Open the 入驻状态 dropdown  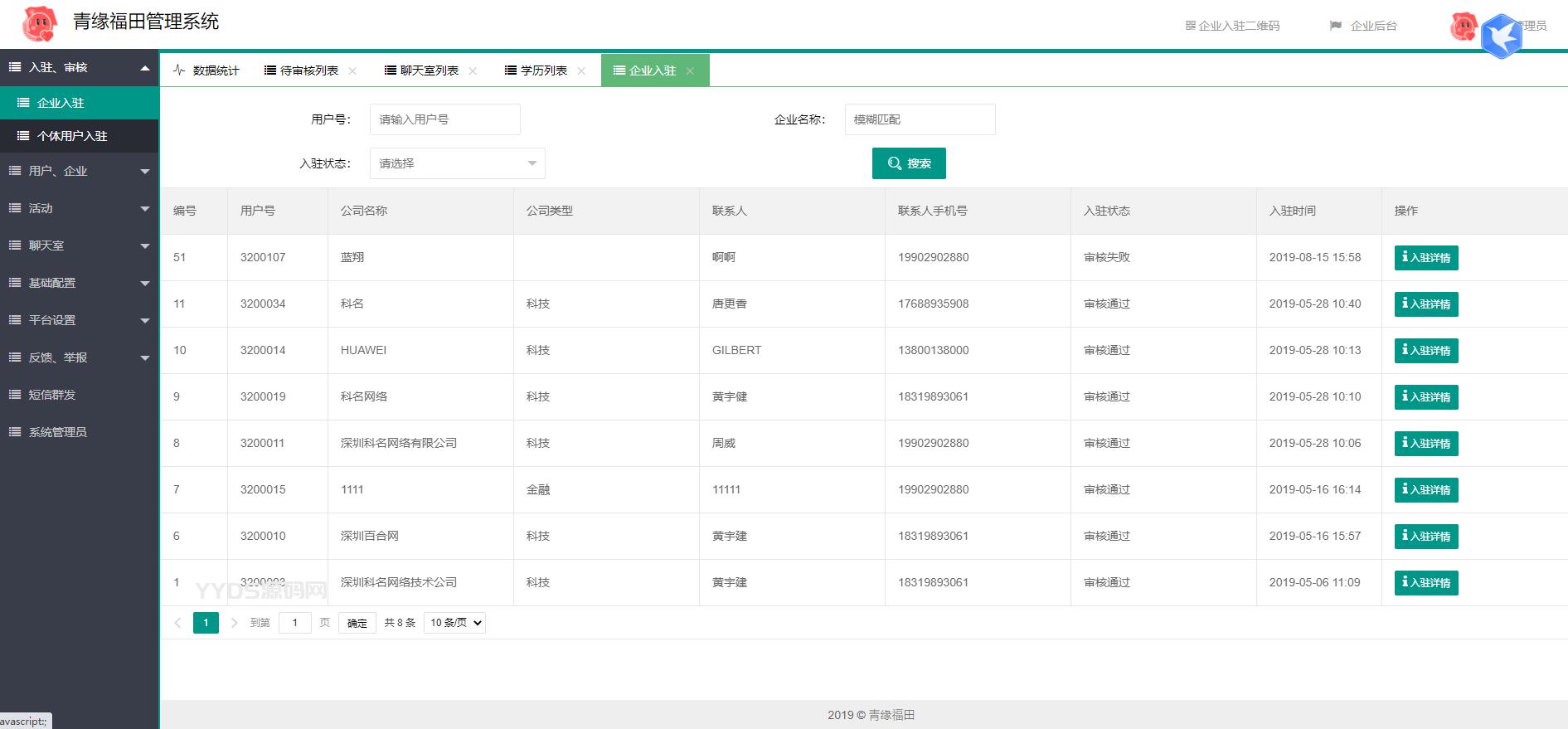tap(458, 163)
